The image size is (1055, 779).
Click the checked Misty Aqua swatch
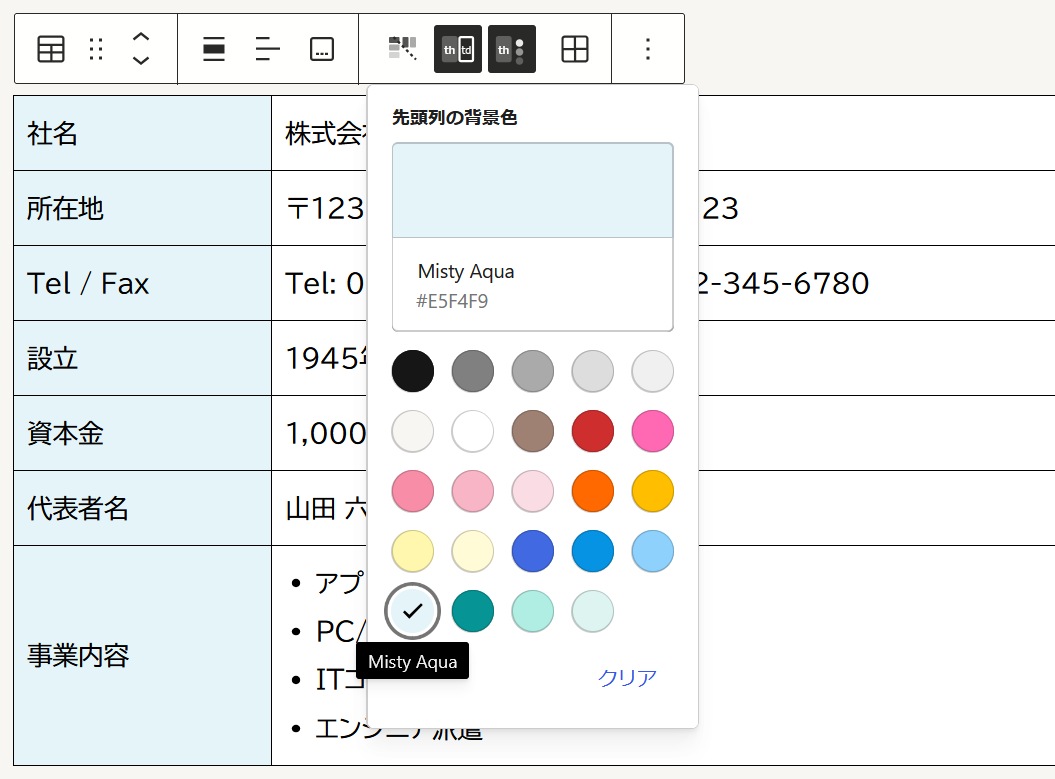[x=412, y=611]
